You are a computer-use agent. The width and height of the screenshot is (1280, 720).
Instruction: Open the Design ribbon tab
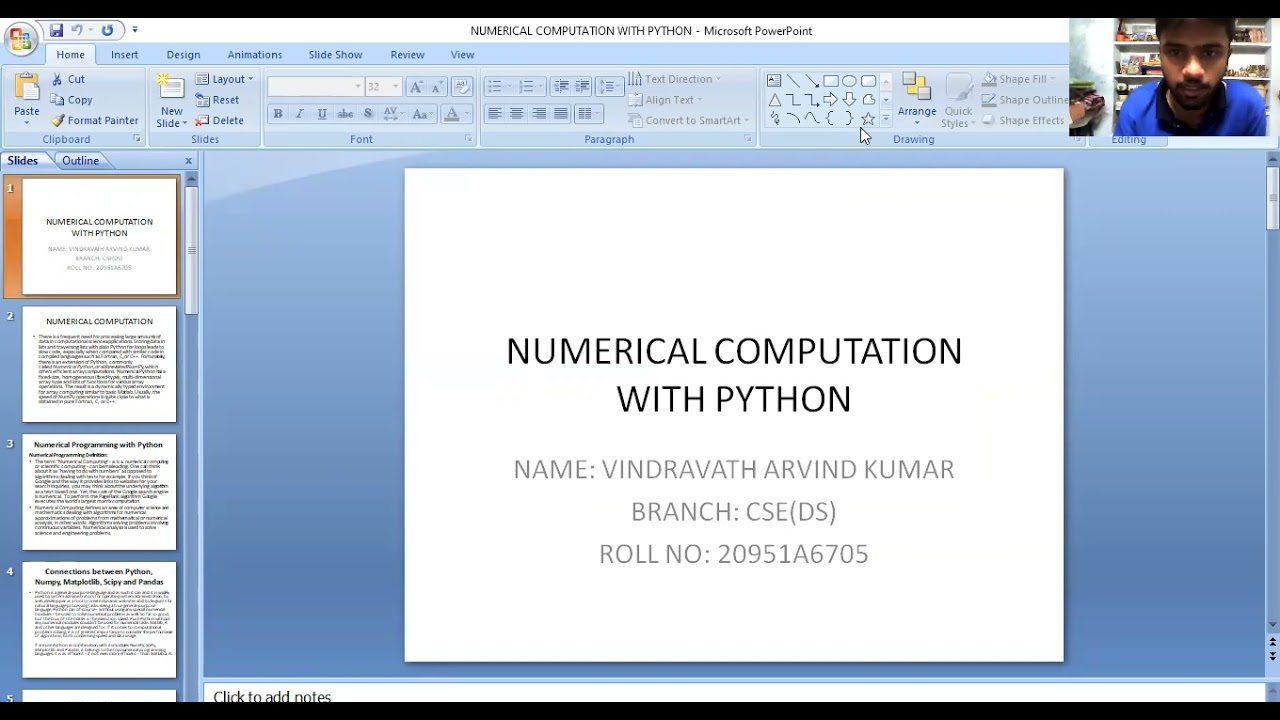183,55
